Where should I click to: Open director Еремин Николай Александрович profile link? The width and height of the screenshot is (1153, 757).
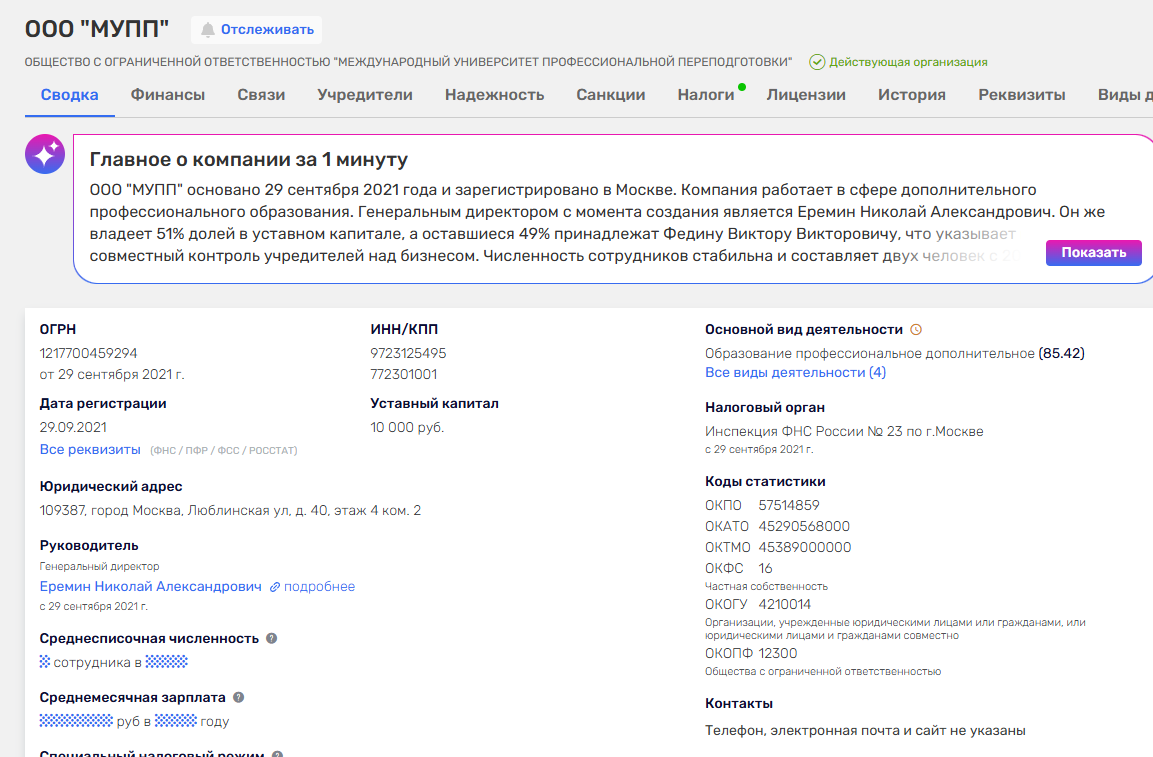pos(151,587)
